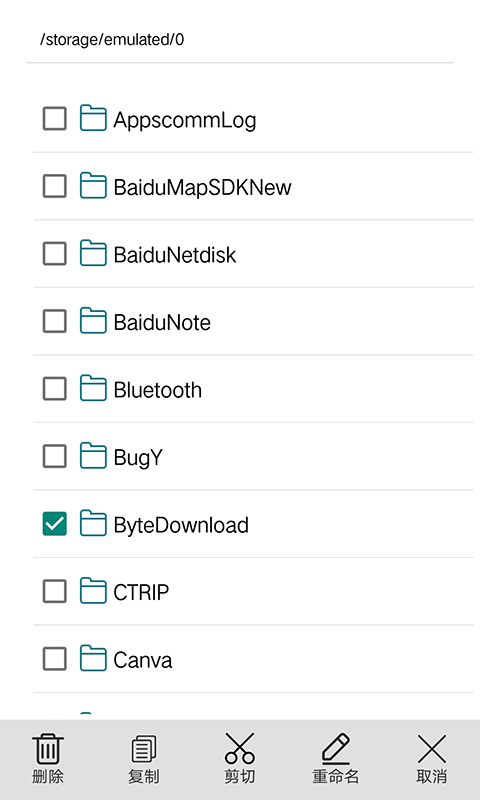
Task: Open the BugY folder label
Action: point(138,458)
